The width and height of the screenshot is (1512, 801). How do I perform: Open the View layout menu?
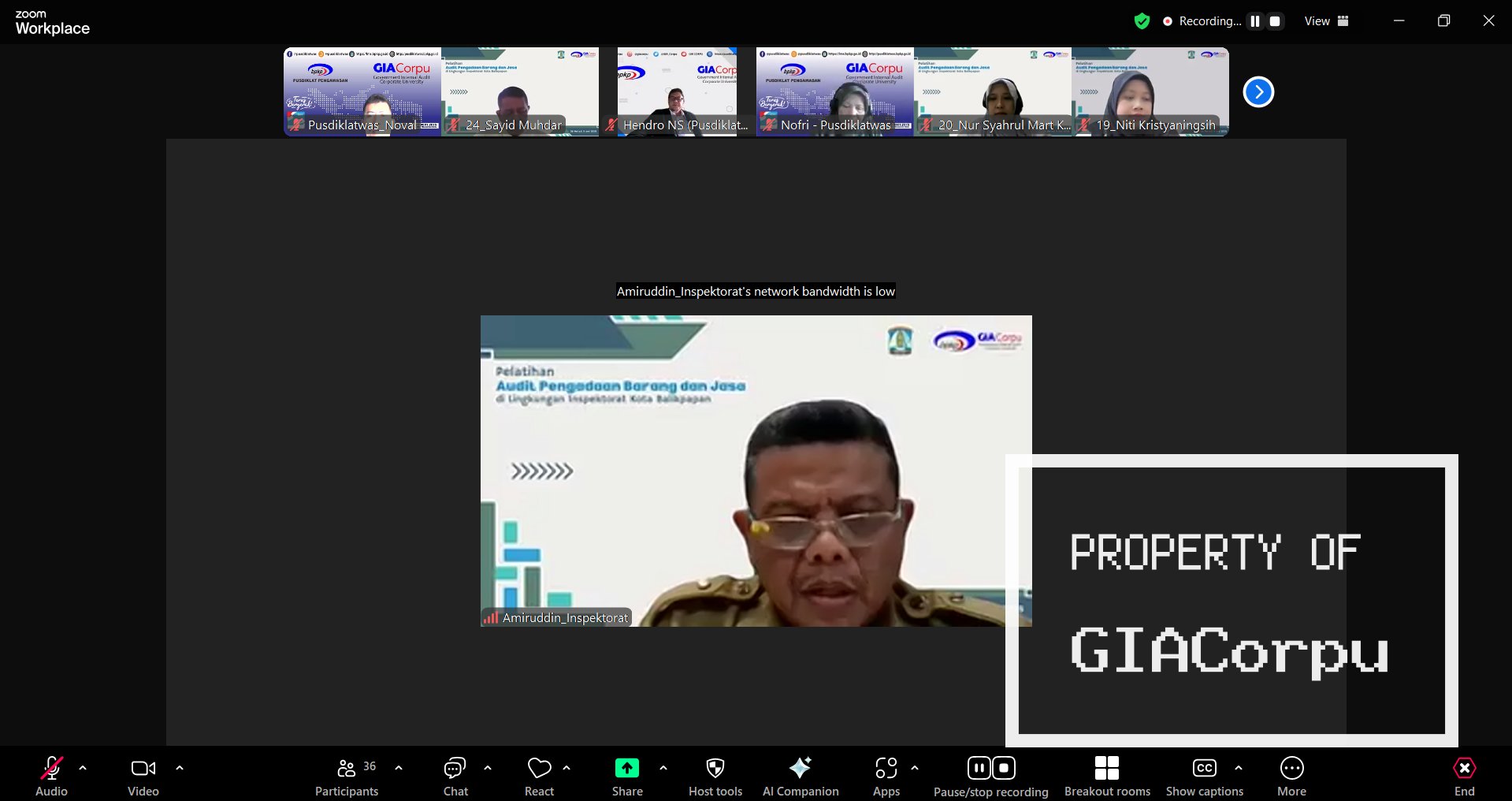[x=1326, y=21]
